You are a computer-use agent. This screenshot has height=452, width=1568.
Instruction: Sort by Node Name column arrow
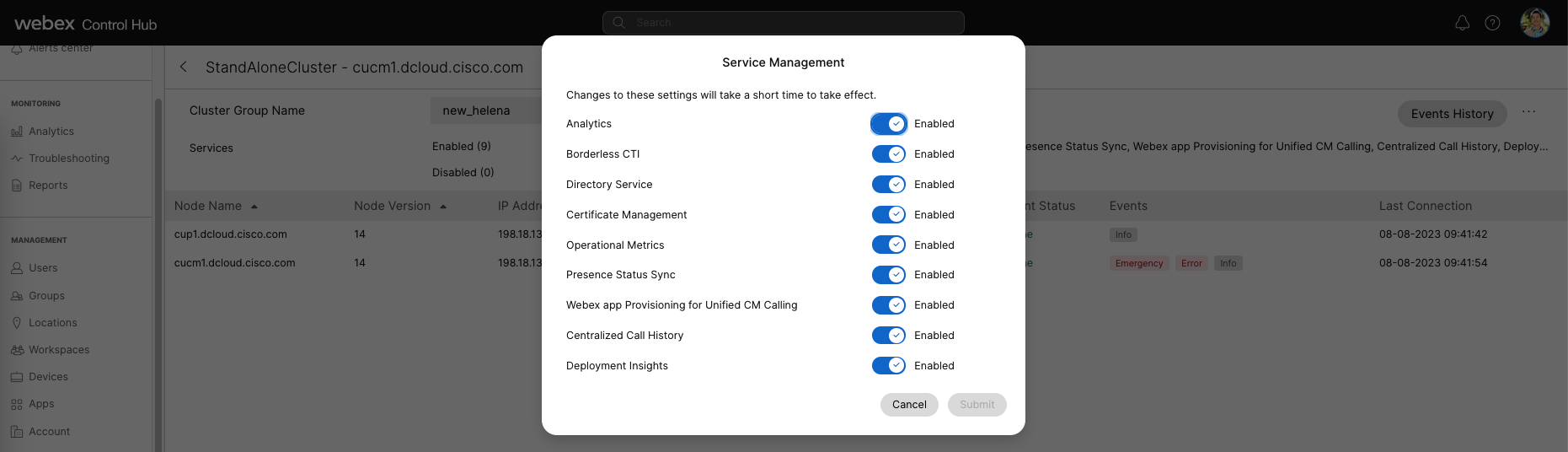[x=254, y=207]
